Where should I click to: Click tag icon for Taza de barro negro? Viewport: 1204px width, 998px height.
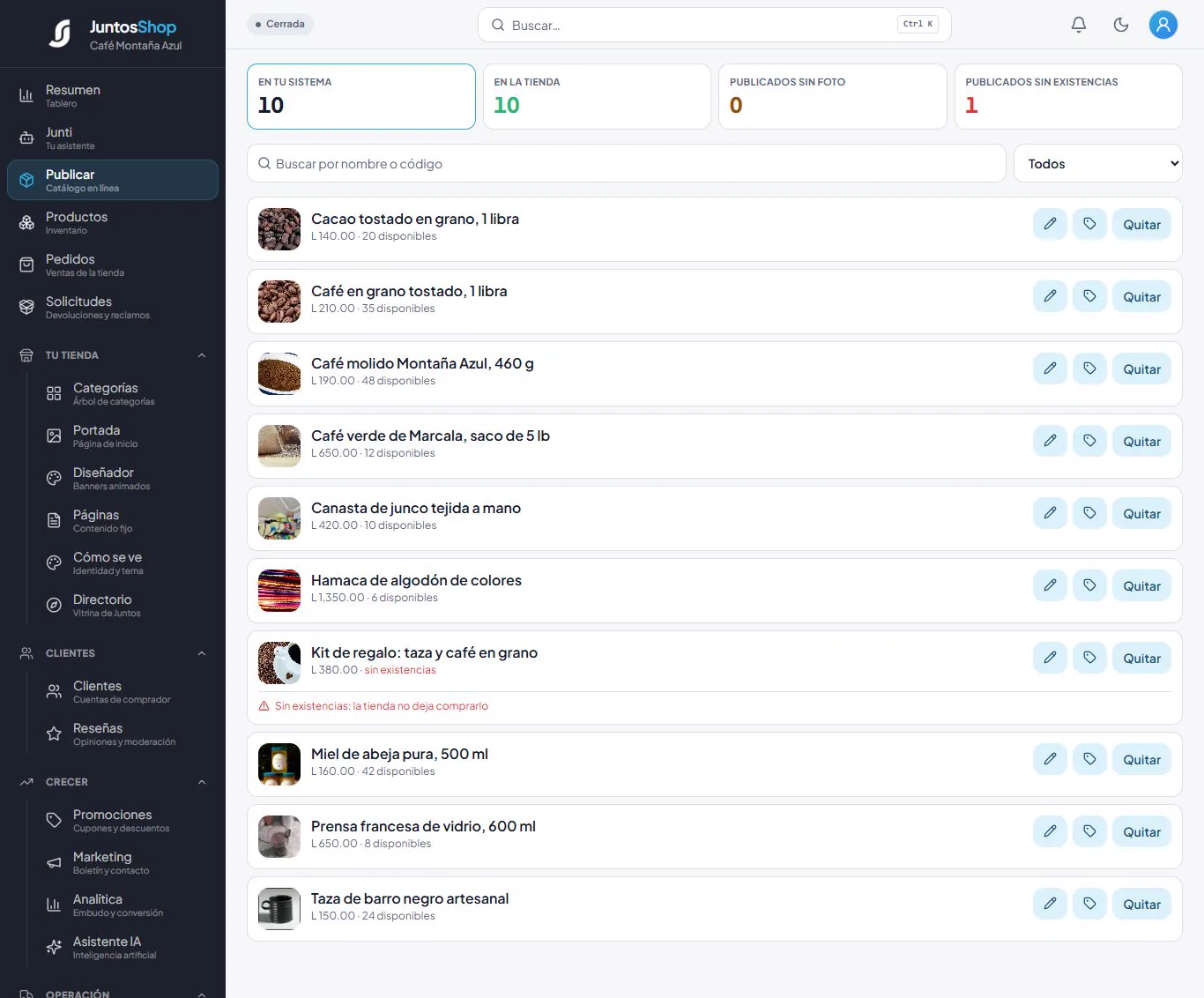(x=1089, y=904)
